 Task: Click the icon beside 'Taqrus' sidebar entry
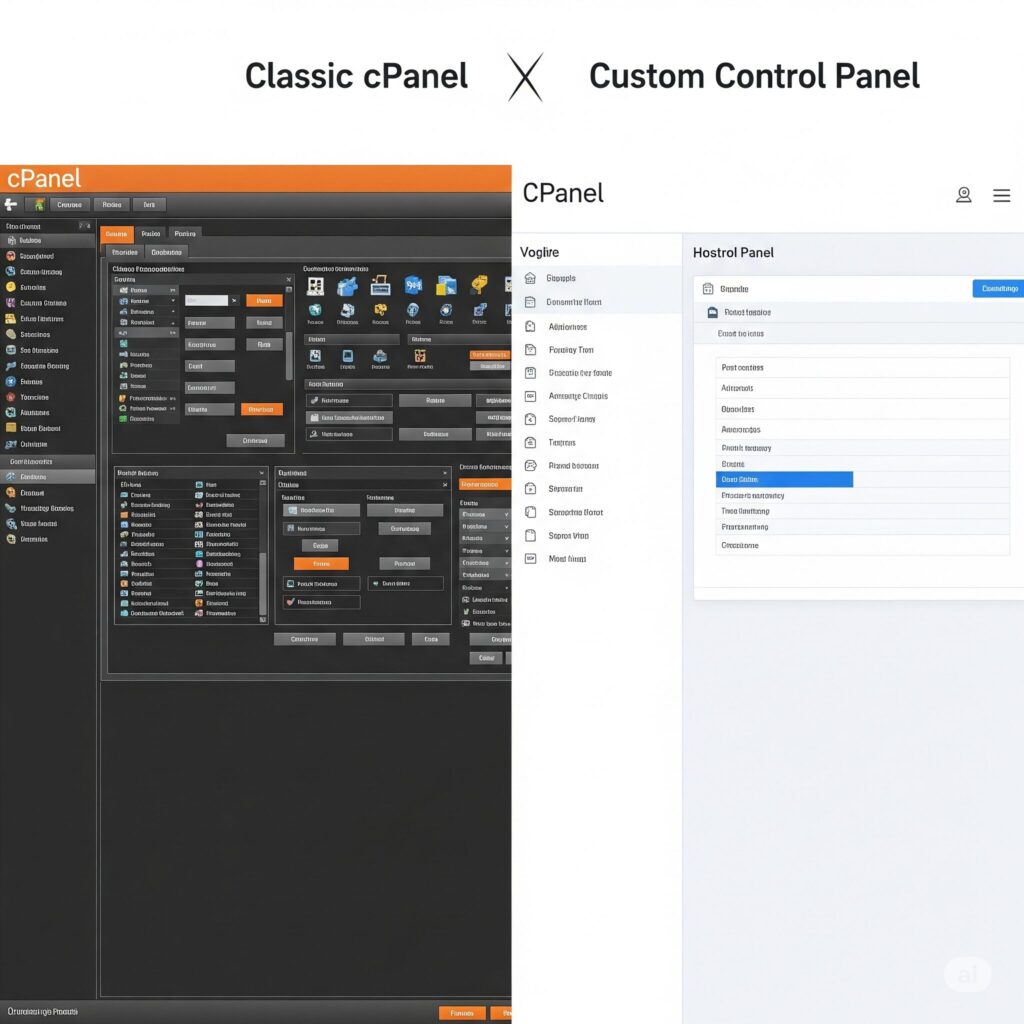(530, 442)
